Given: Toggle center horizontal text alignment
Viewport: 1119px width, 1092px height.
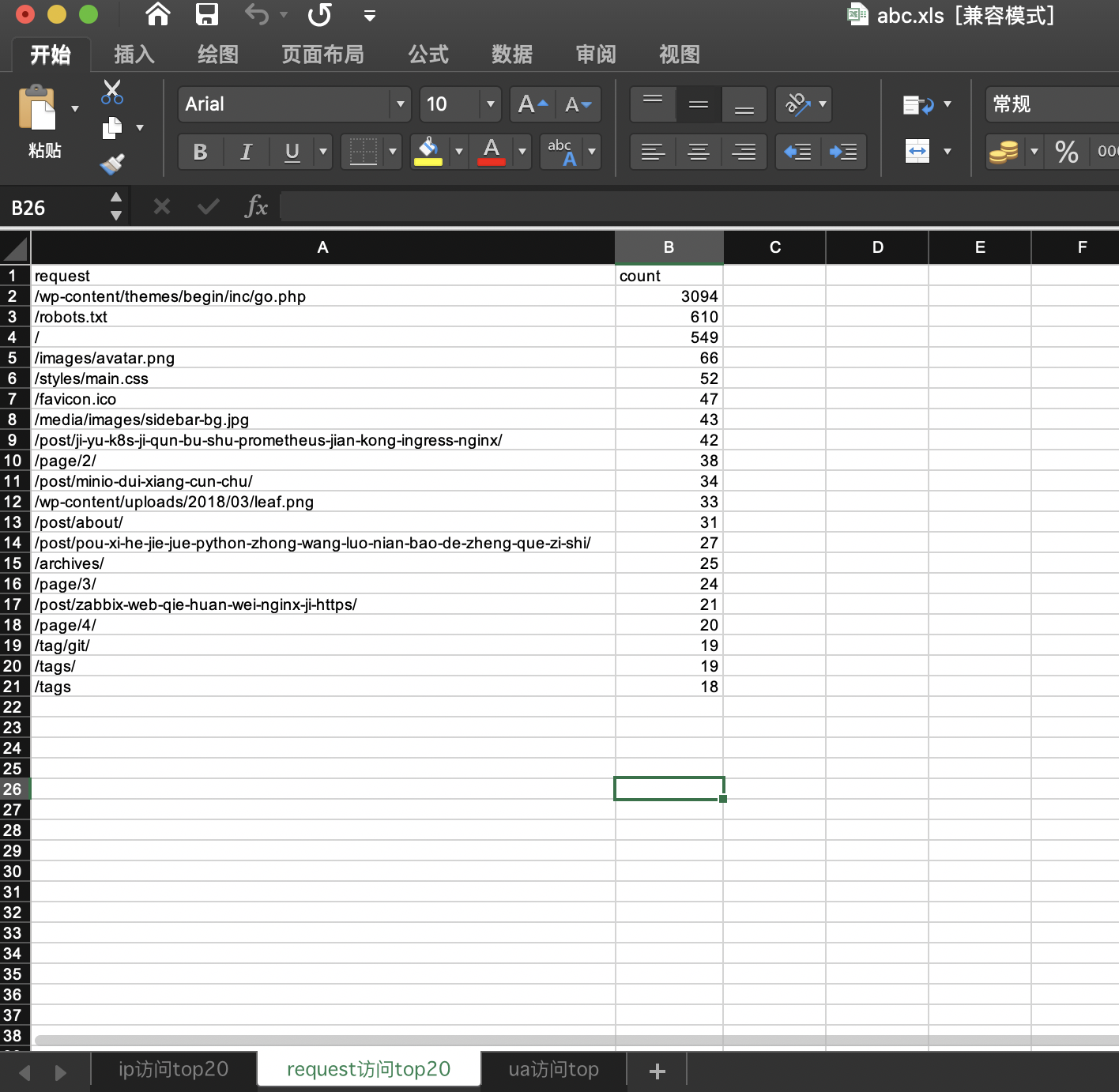Looking at the screenshot, I should 699,152.
